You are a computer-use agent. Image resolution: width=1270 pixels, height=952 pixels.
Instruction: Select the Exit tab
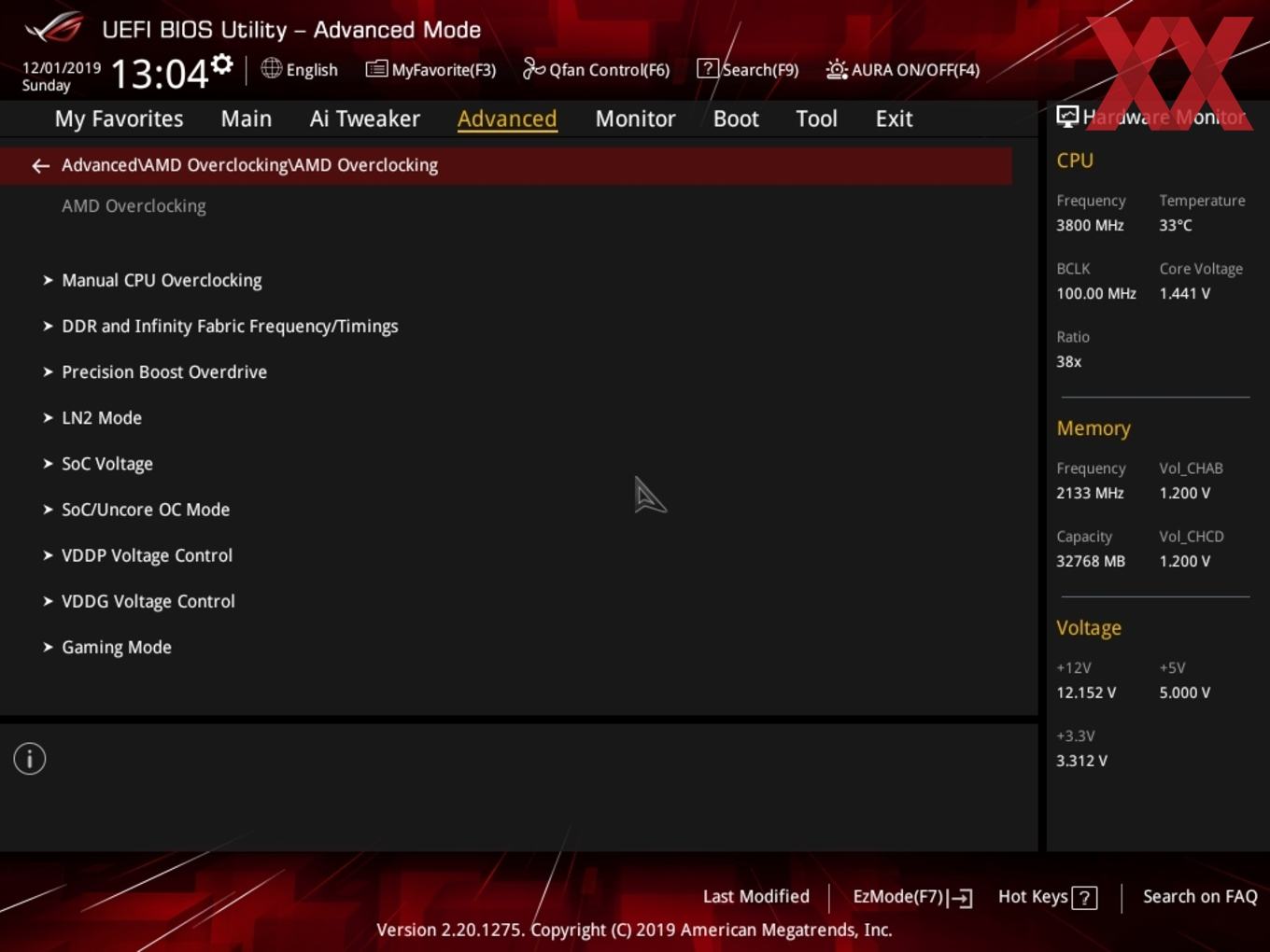(x=894, y=119)
